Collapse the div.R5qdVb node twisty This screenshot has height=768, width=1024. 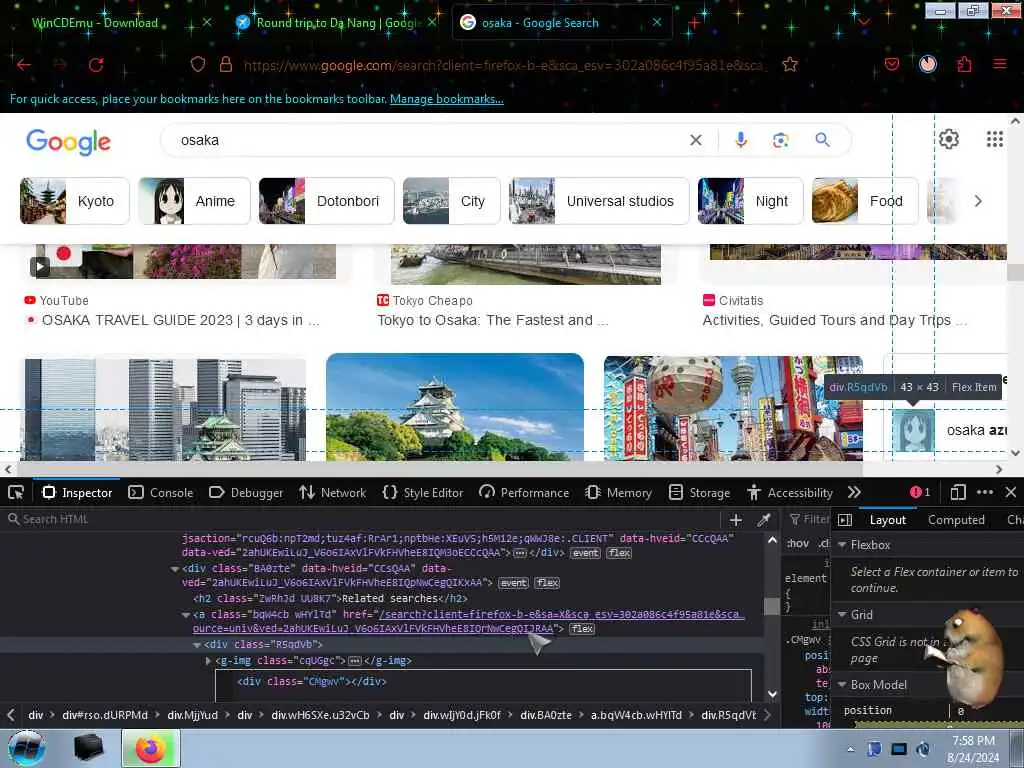tap(197, 645)
